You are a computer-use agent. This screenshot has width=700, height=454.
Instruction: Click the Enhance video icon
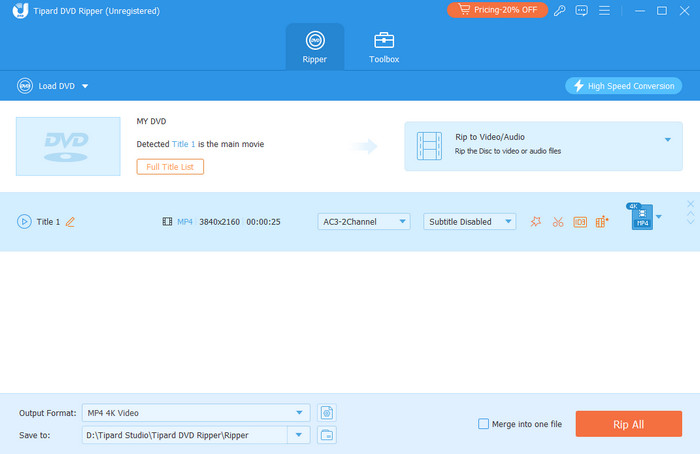coord(602,221)
